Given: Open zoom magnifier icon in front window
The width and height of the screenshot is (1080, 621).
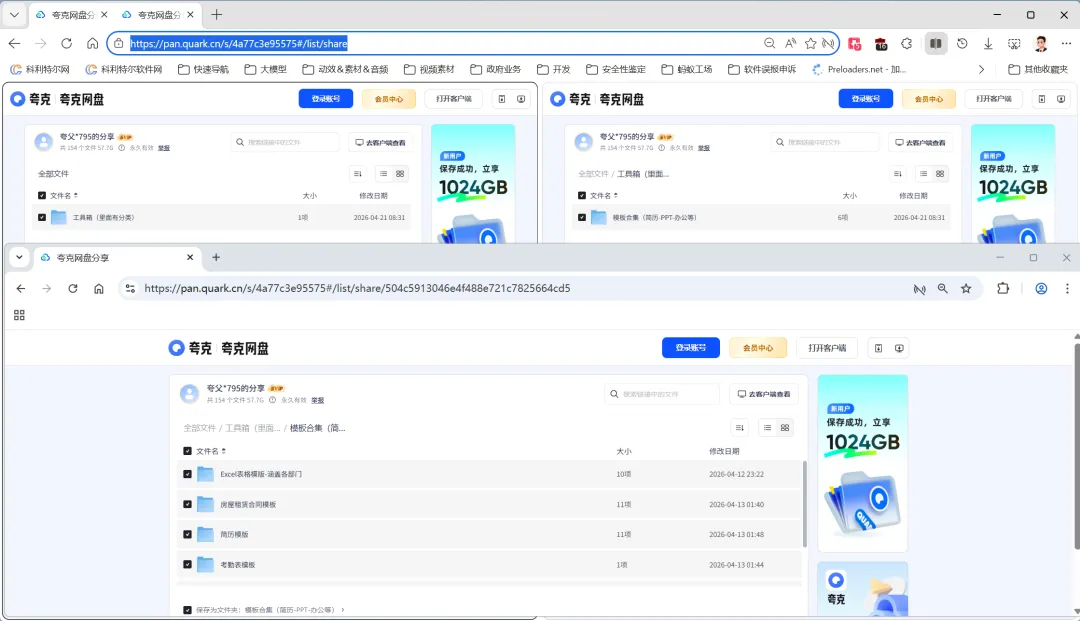Looking at the screenshot, I should coord(943,288).
